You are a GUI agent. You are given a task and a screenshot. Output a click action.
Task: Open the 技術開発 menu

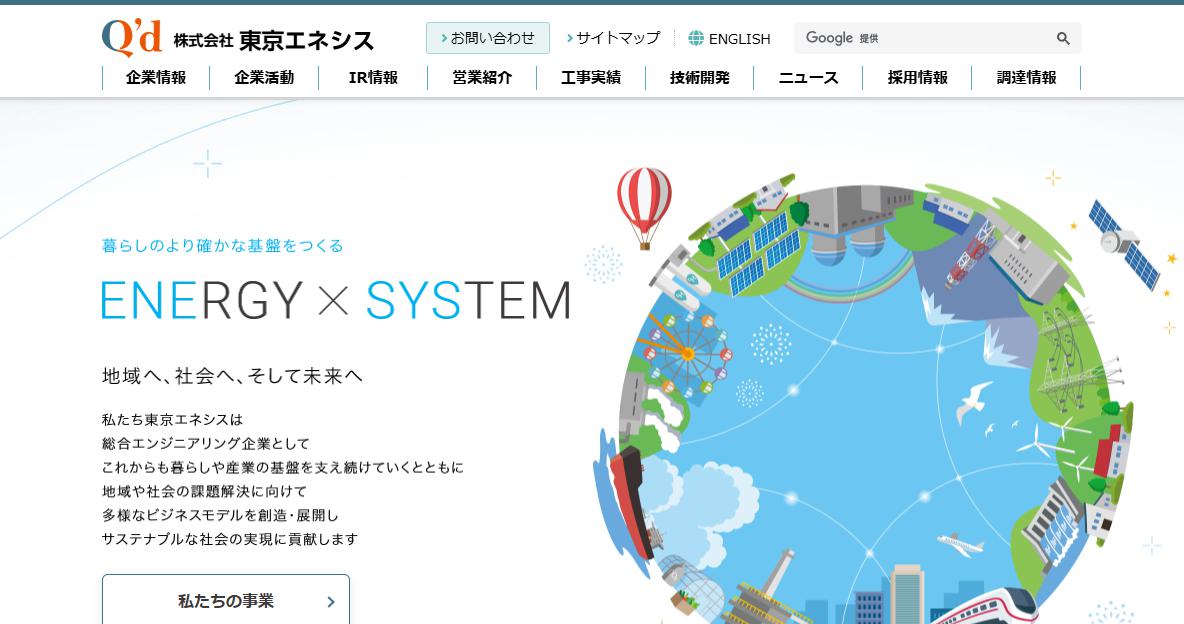[699, 78]
